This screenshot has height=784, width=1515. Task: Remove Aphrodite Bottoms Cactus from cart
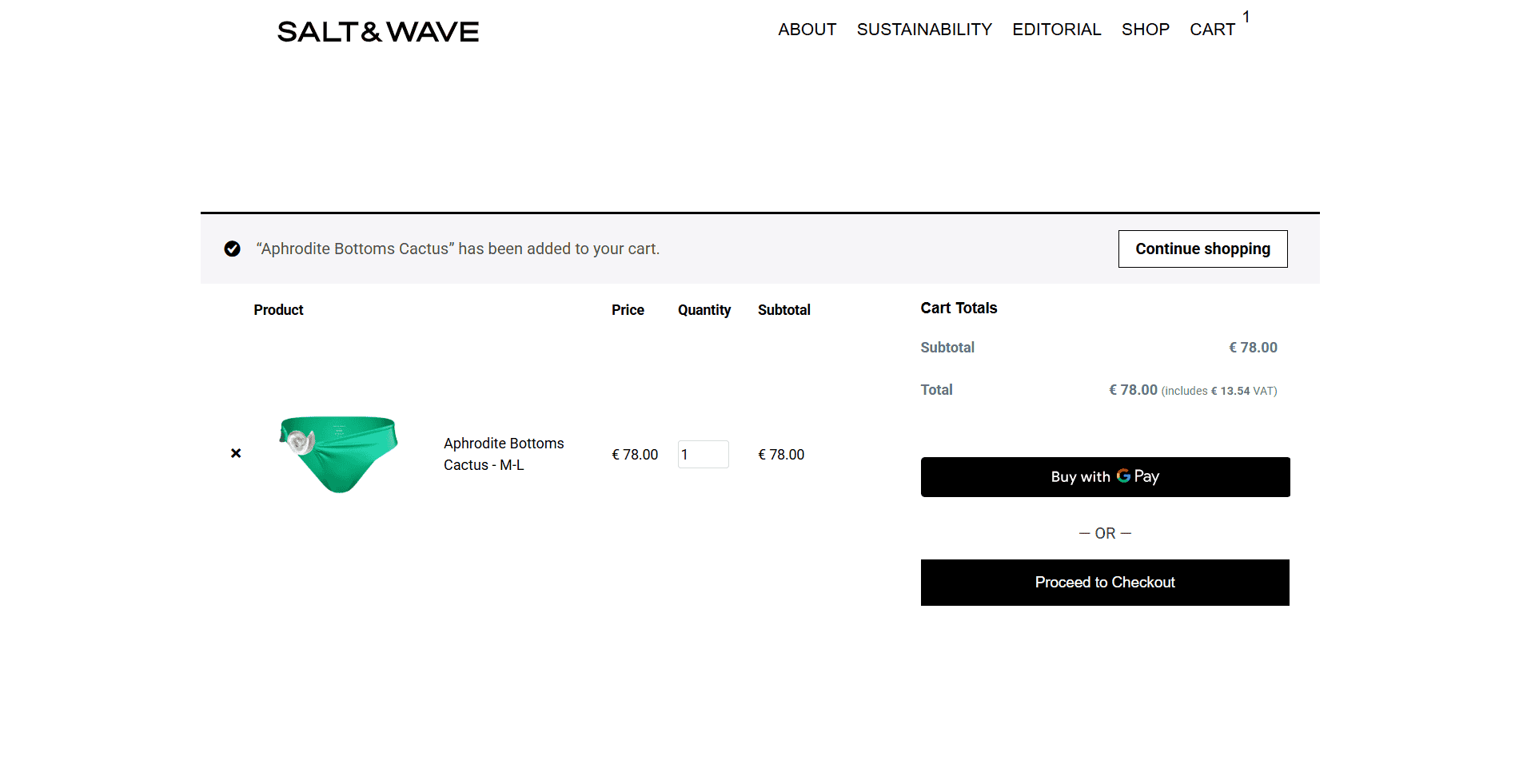(236, 453)
